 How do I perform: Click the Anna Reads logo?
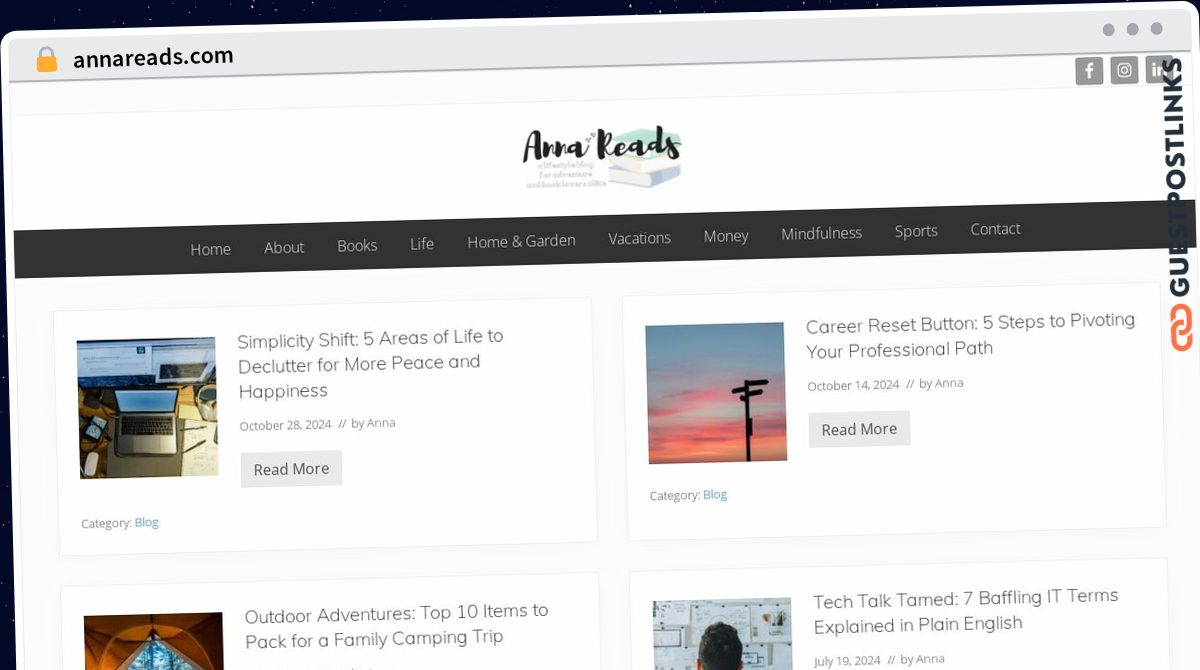coord(603,158)
